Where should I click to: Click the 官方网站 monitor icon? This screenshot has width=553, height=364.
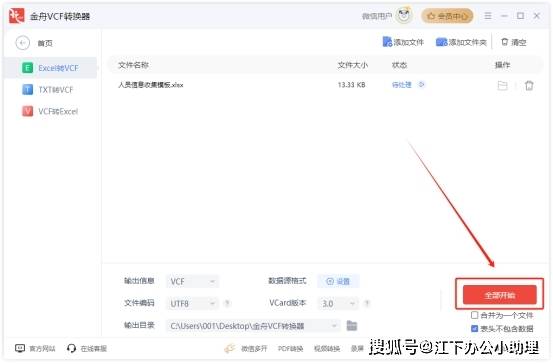click(x=20, y=348)
